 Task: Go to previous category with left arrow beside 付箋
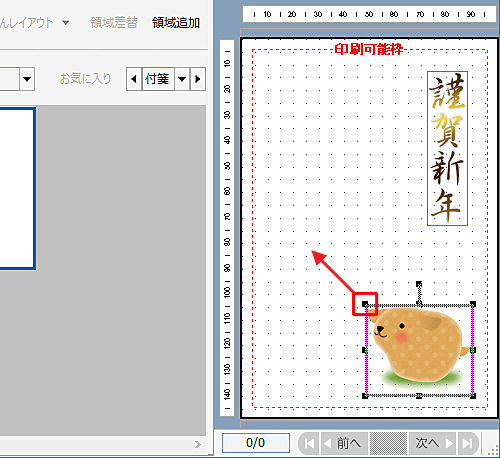(134, 79)
